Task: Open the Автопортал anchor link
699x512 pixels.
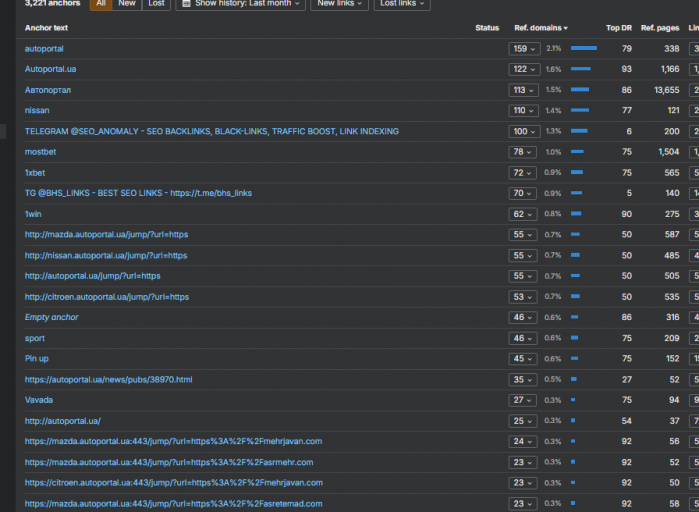Action: 48,90
